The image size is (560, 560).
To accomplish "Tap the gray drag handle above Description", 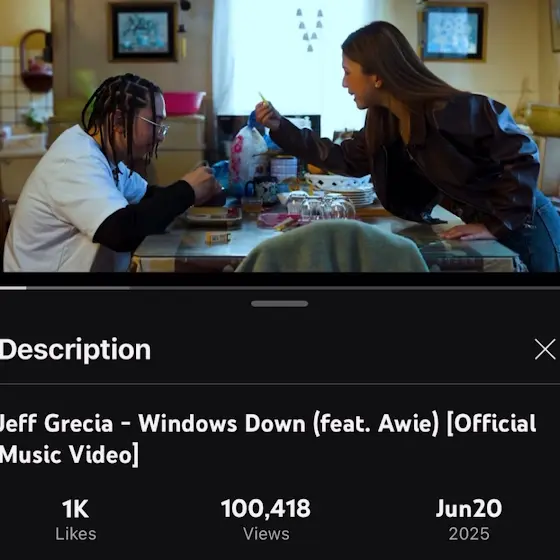I will coord(279,304).
